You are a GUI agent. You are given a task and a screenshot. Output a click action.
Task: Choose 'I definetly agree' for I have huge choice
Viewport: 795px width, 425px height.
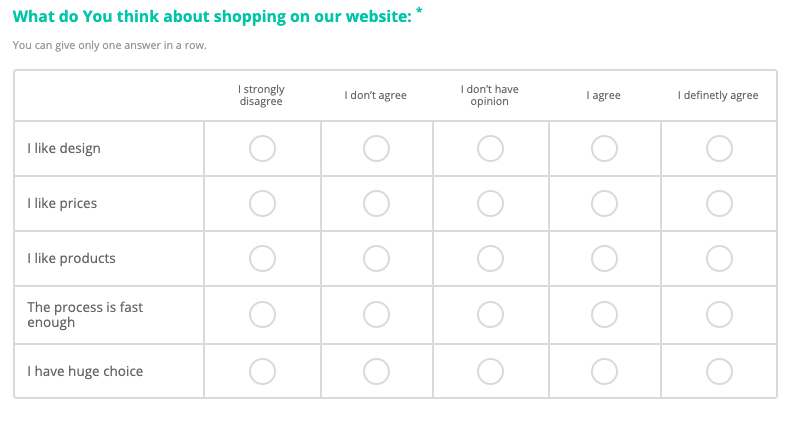click(719, 372)
